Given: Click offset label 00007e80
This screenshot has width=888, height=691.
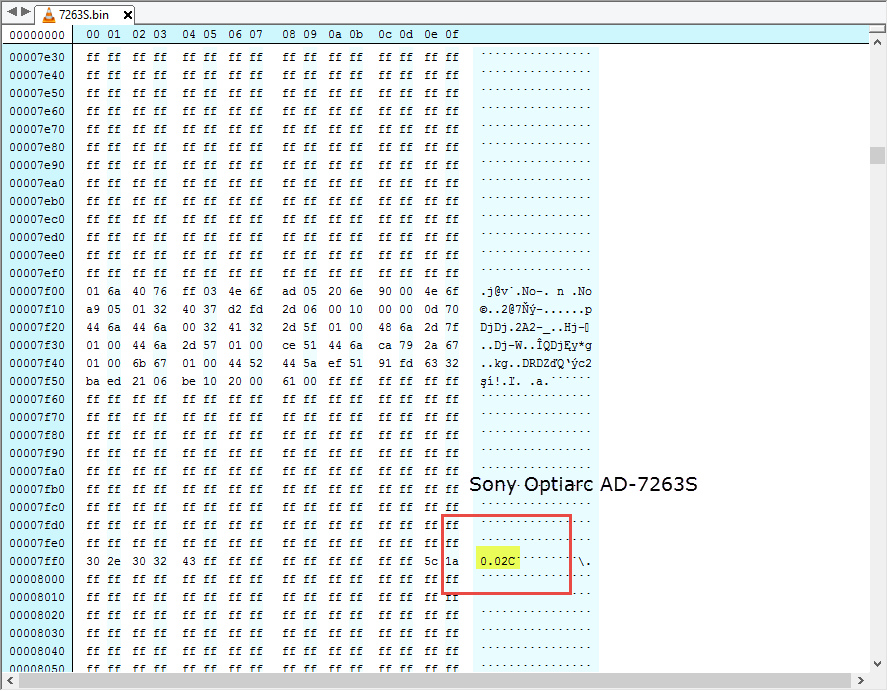Looking at the screenshot, I should click(37, 147).
